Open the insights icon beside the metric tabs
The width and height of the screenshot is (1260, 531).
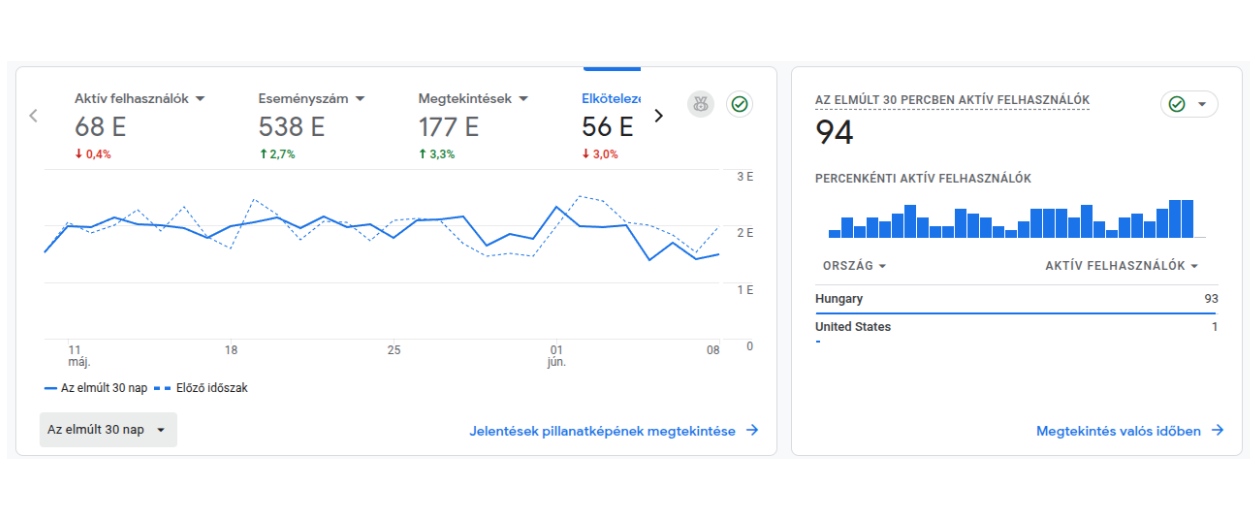(701, 104)
